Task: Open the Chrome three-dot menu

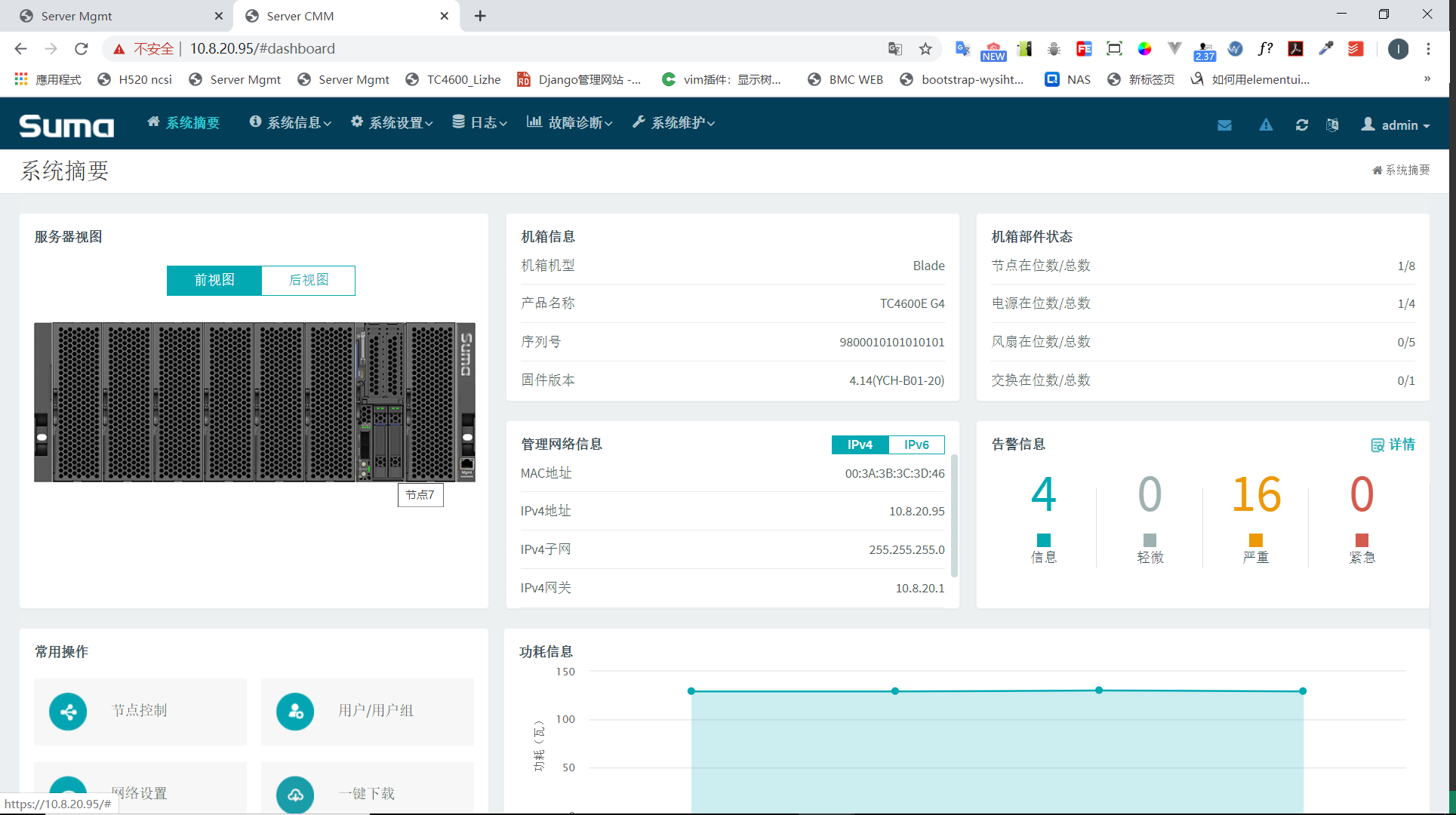Action: point(1428,49)
